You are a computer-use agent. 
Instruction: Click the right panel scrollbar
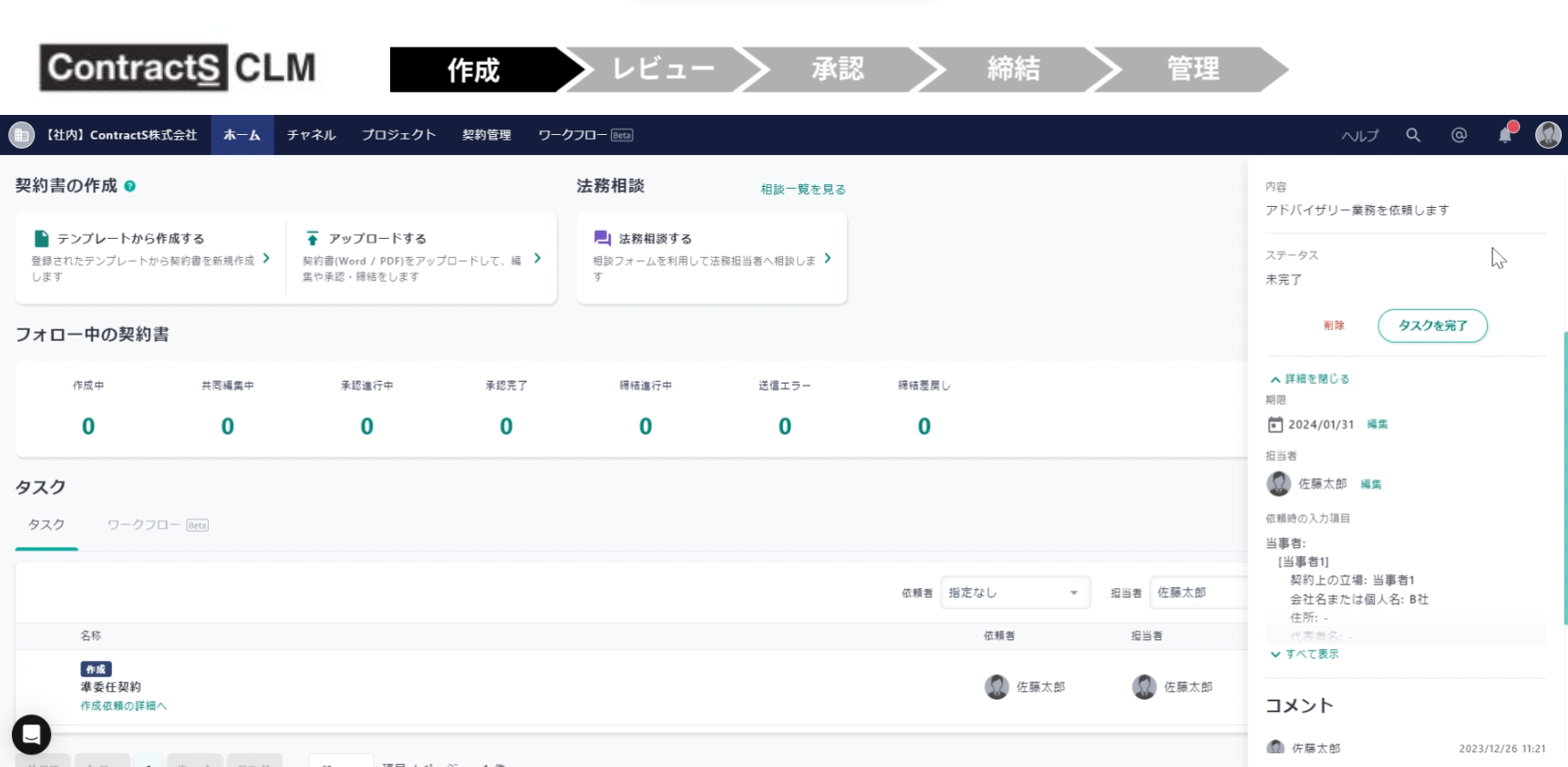[x=1565, y=478]
